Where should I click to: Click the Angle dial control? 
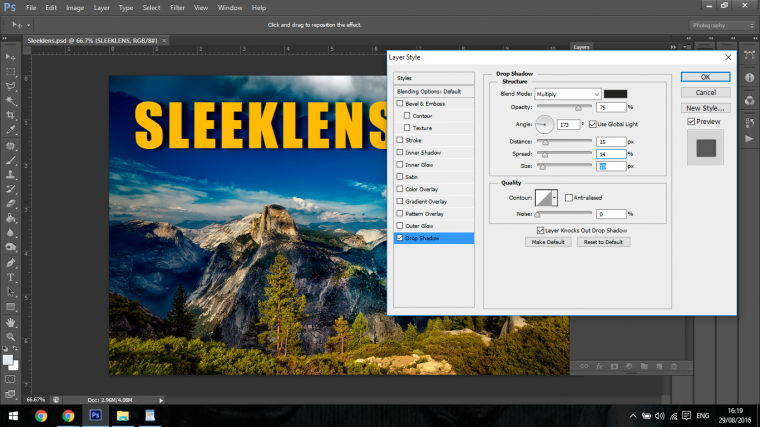(x=544, y=125)
